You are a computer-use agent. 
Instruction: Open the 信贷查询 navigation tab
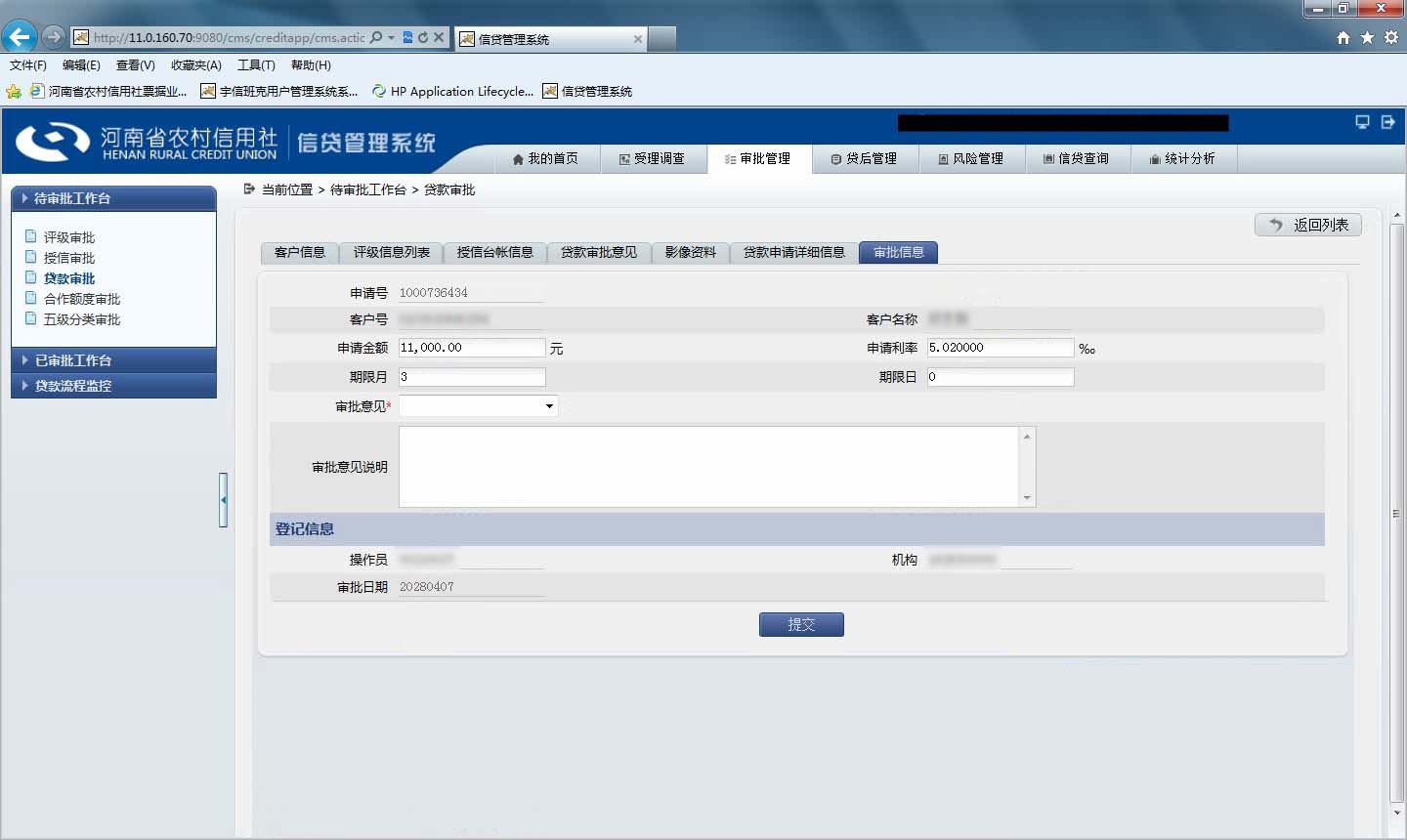tap(1077, 158)
